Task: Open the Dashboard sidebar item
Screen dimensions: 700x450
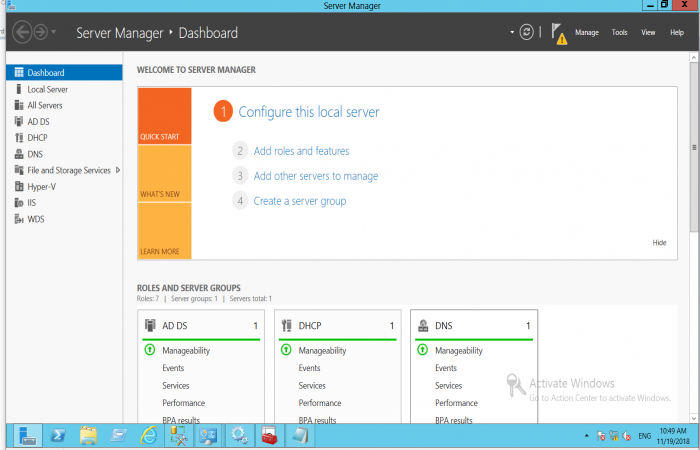Action: pyautogui.click(x=64, y=73)
